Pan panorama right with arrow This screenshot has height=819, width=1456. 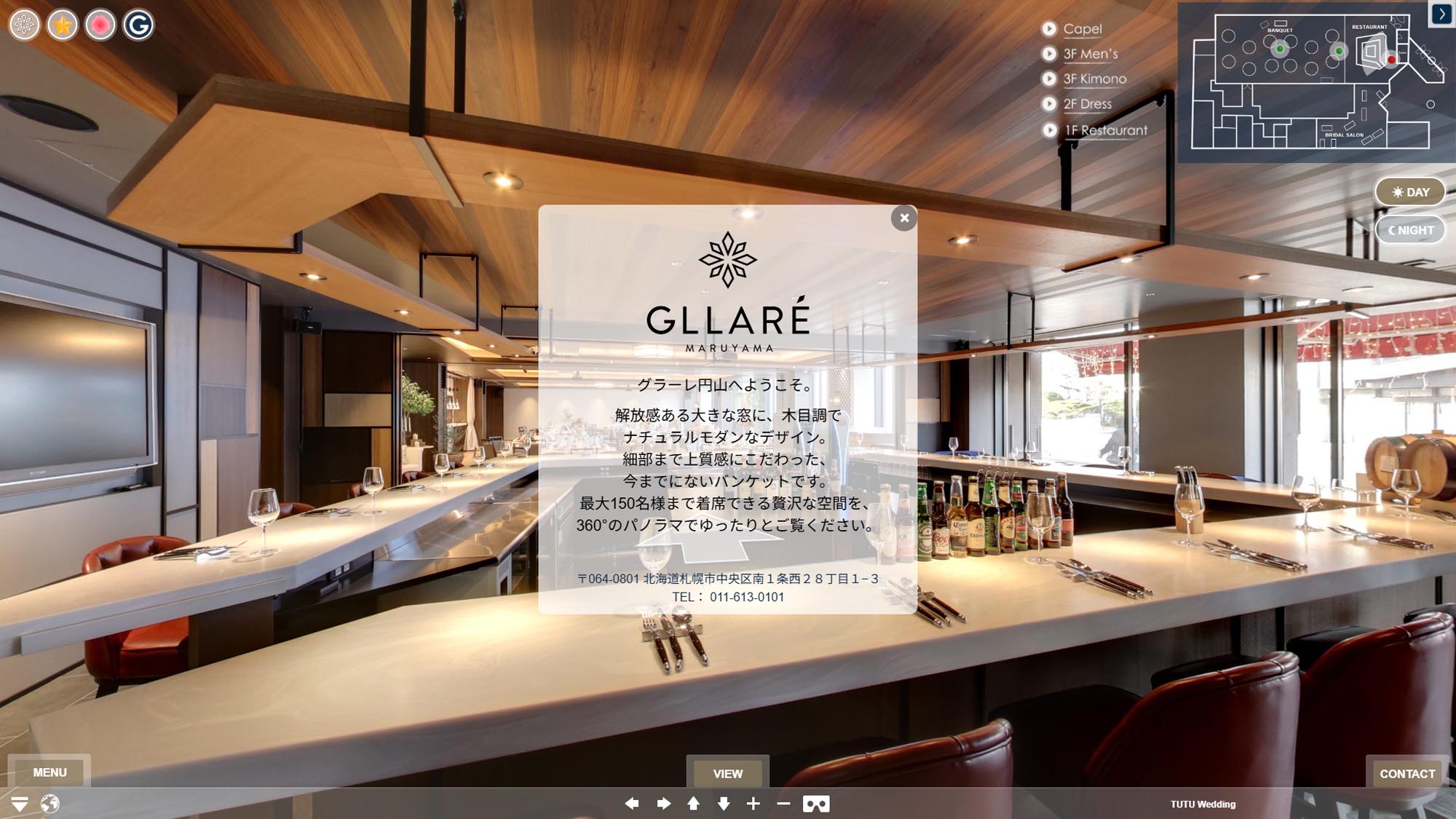(x=663, y=804)
